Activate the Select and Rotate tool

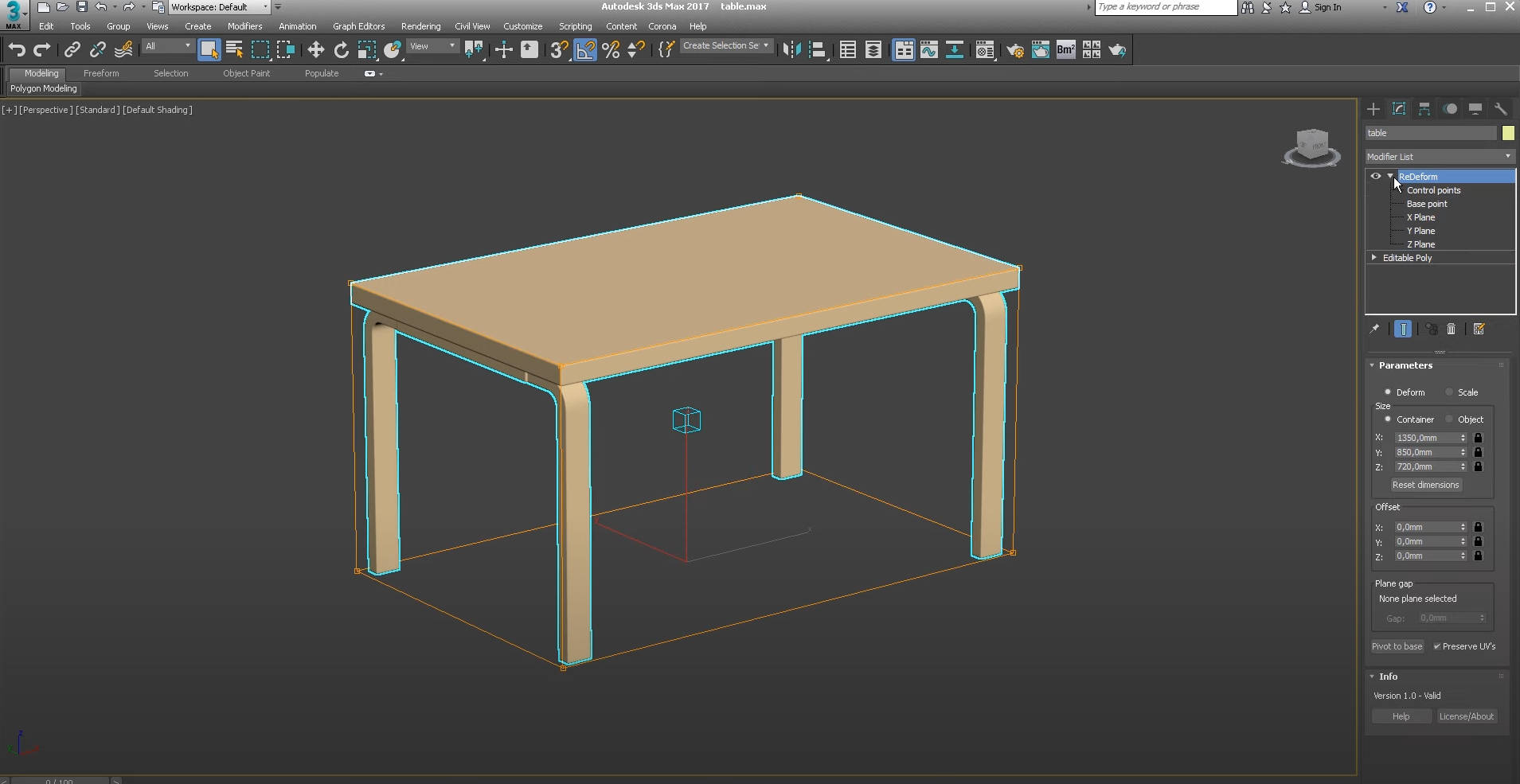pos(341,49)
